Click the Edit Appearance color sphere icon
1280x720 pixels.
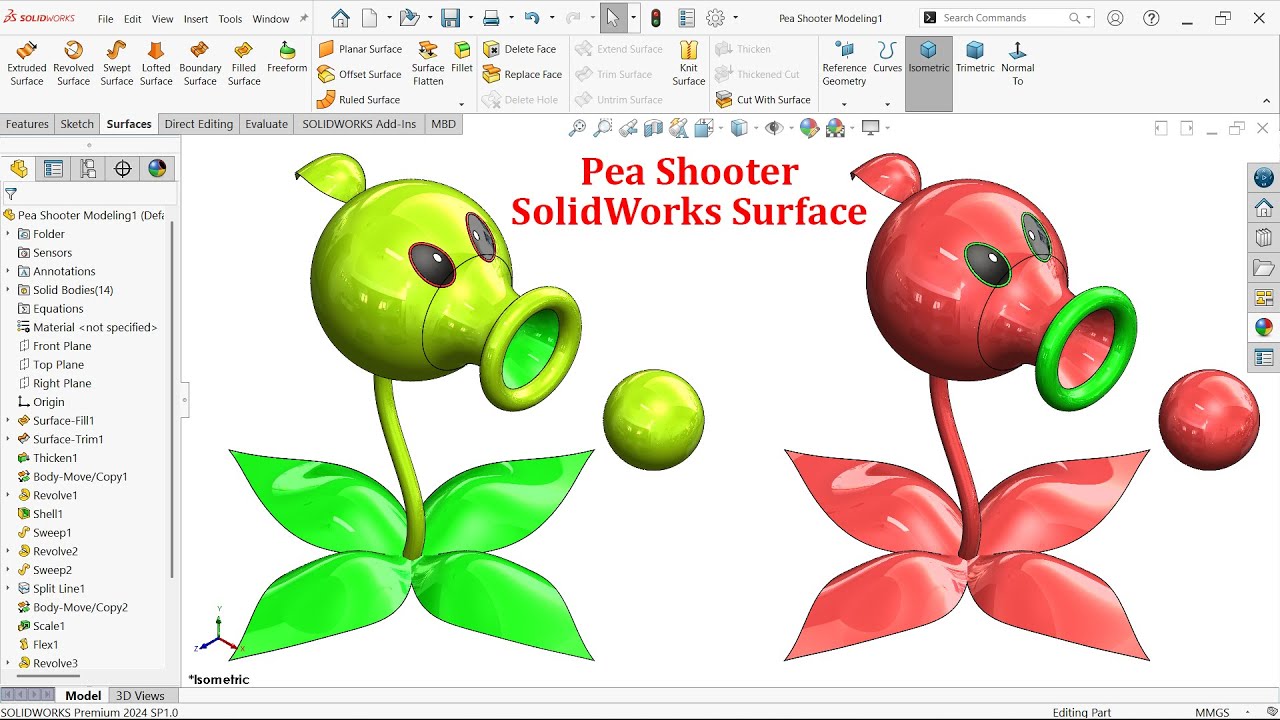click(x=810, y=128)
